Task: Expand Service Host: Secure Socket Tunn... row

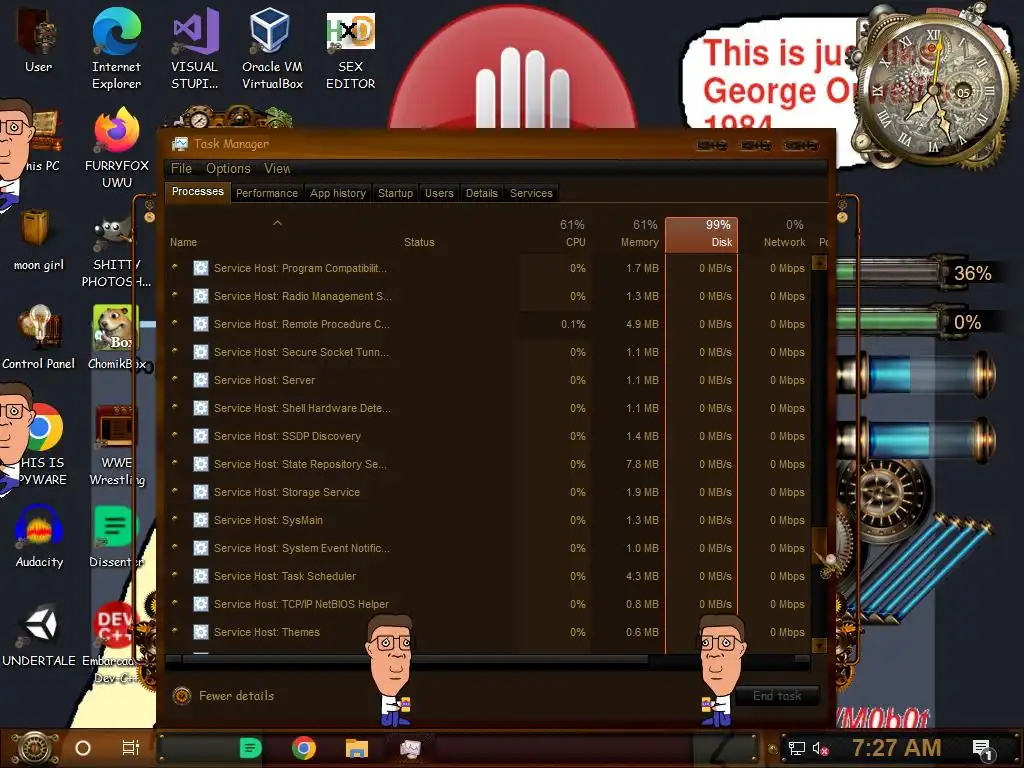Action: (175, 351)
